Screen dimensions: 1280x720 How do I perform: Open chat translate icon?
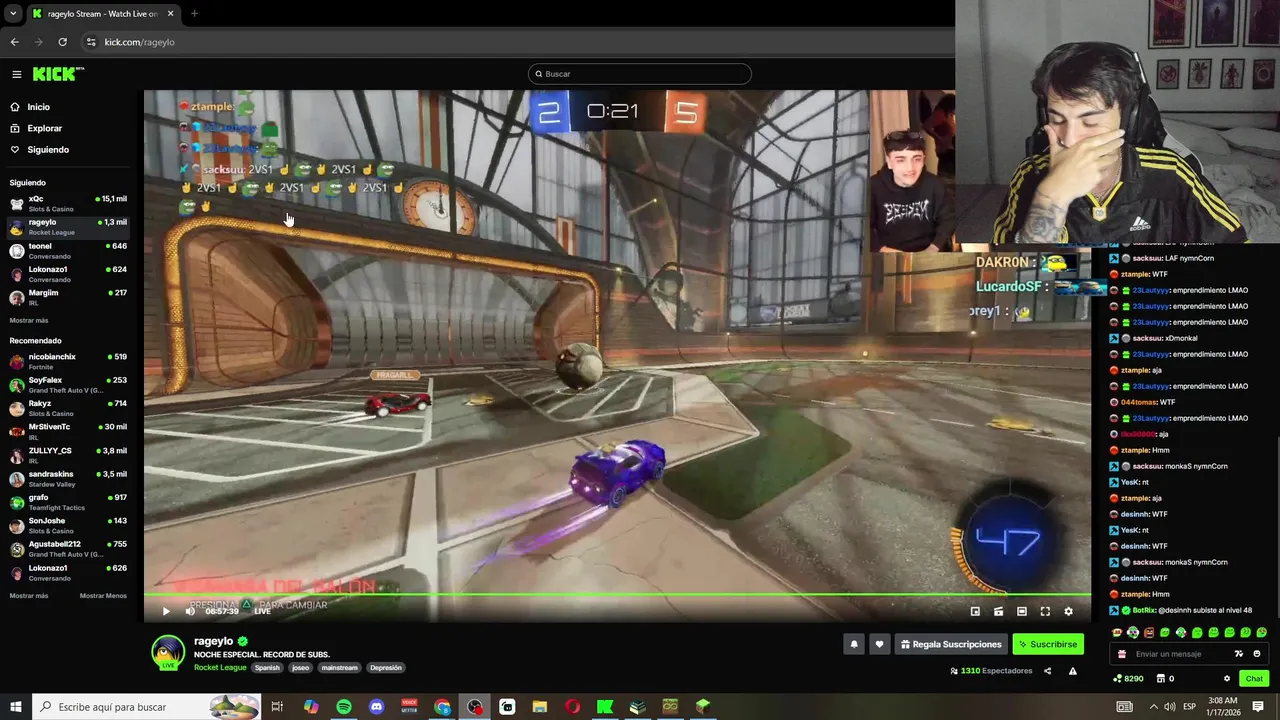1240,654
